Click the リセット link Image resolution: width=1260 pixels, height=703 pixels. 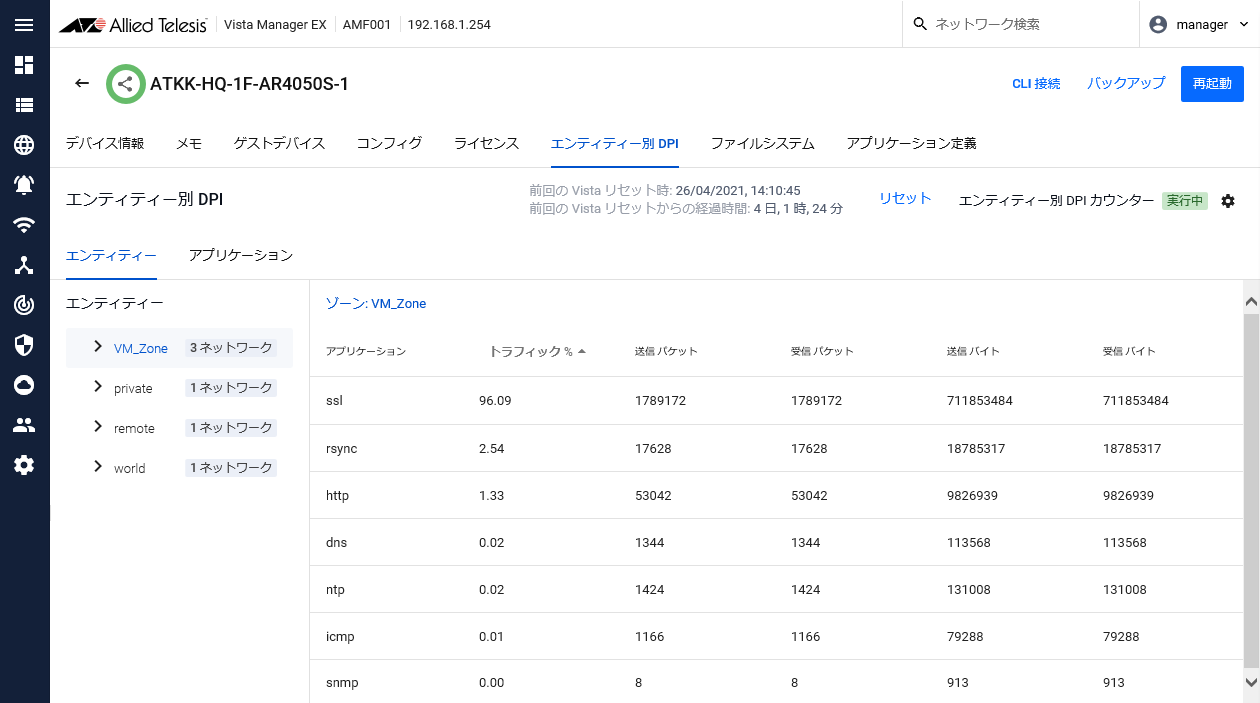pyautogui.click(x=905, y=199)
